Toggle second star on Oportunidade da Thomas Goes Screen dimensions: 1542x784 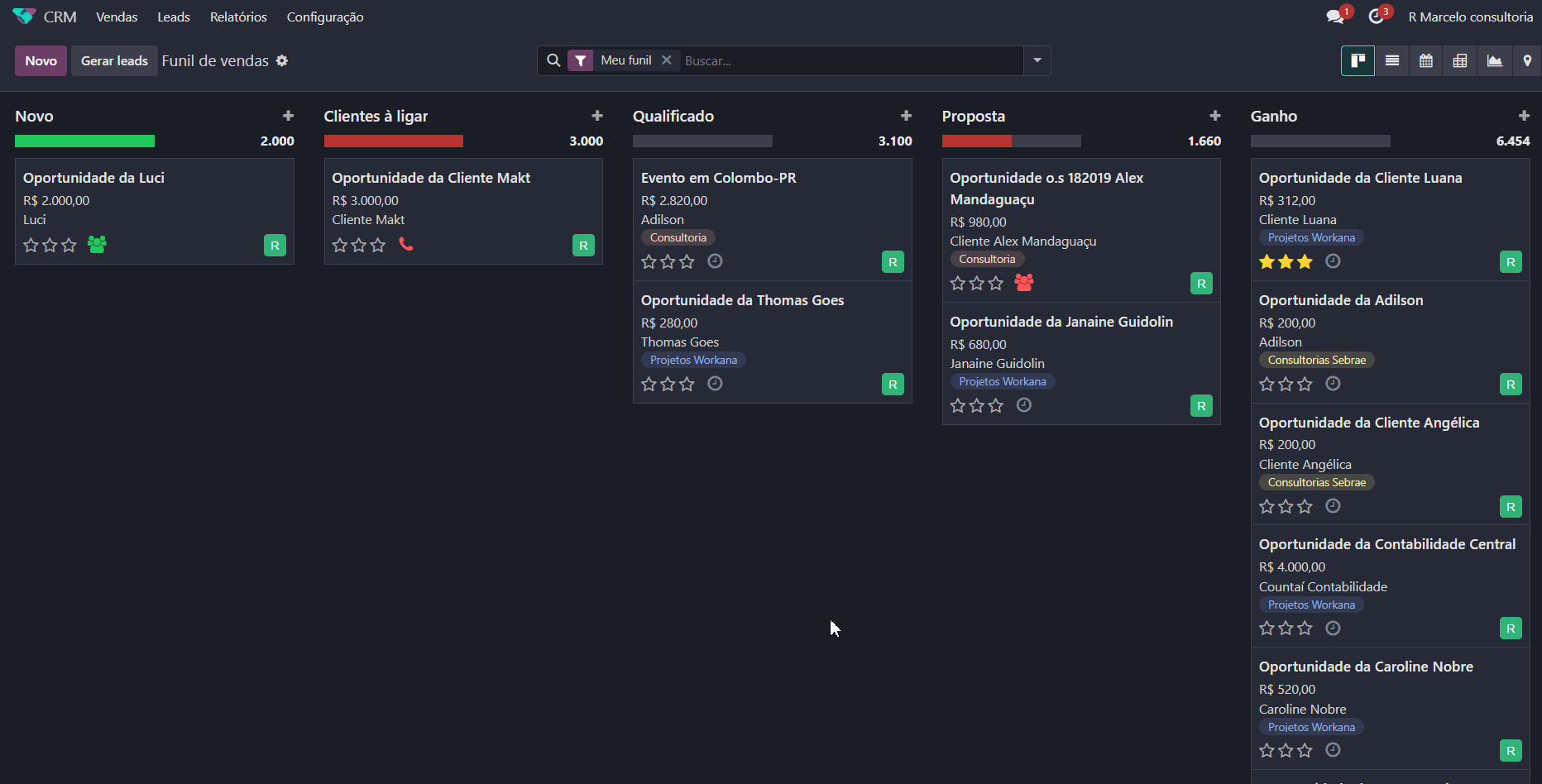point(668,384)
